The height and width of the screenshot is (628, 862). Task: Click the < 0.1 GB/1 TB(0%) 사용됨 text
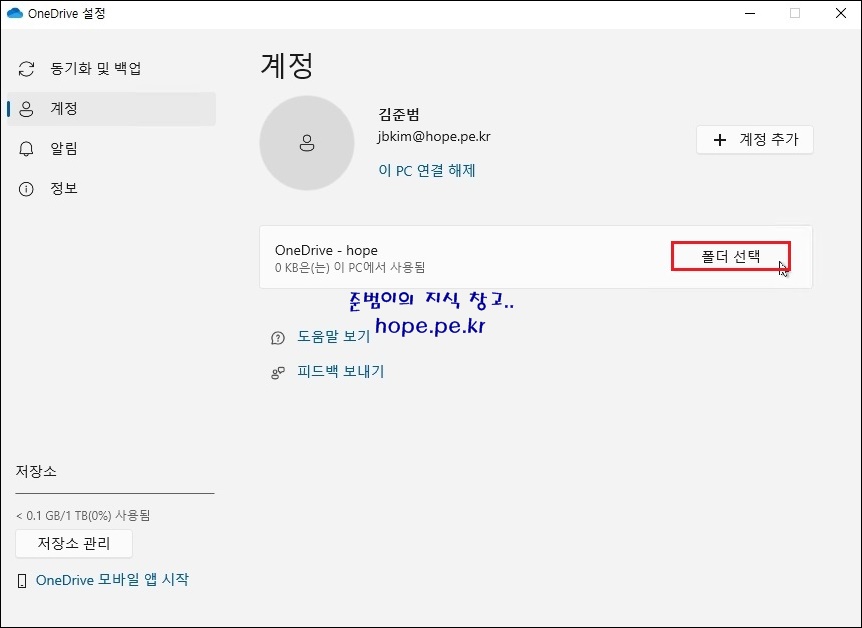click(x=83, y=515)
